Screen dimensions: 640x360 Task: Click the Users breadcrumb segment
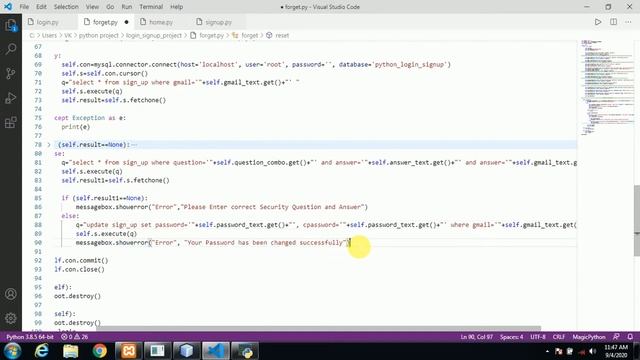(x=49, y=36)
